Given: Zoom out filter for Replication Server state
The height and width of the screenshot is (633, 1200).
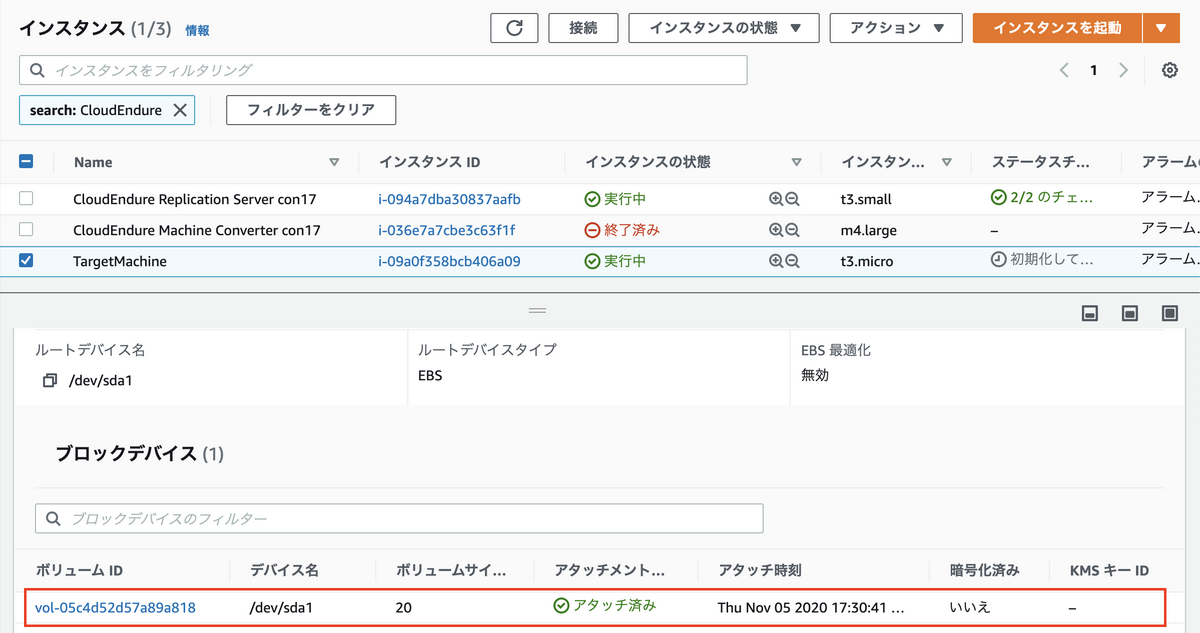Looking at the screenshot, I should [x=792, y=199].
